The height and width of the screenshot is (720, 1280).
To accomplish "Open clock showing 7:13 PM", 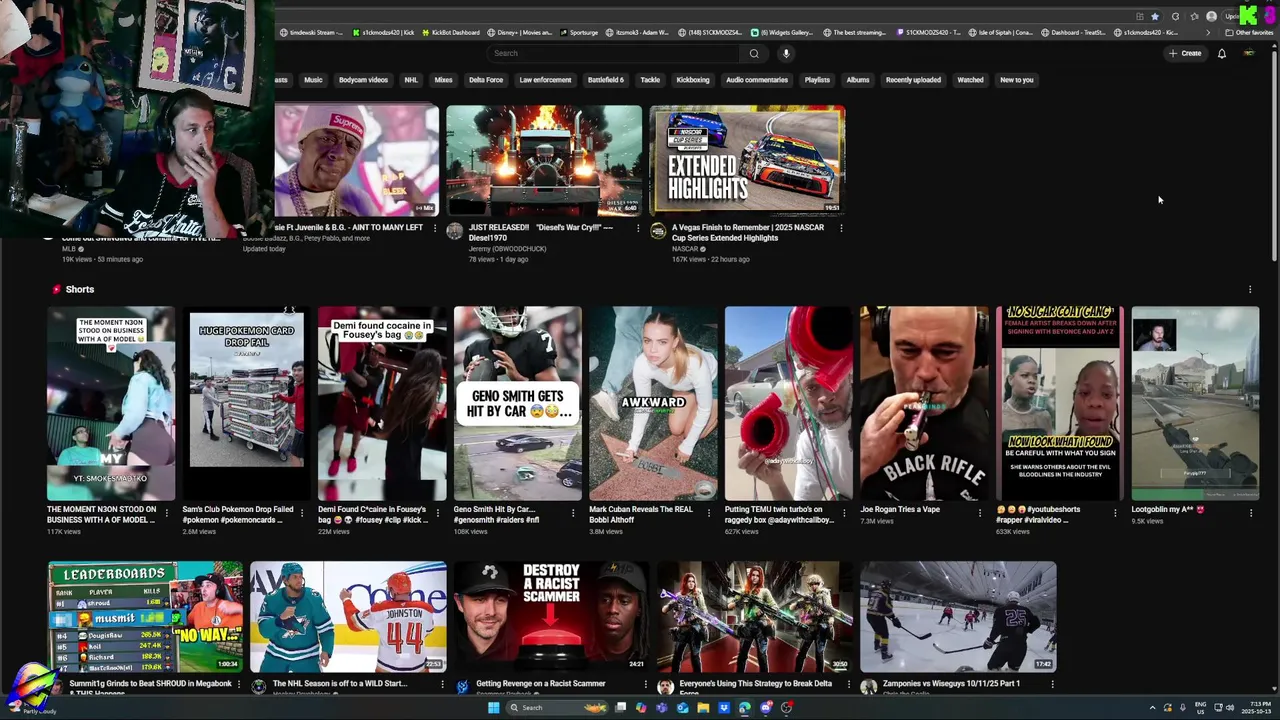I will [x=1254, y=708].
